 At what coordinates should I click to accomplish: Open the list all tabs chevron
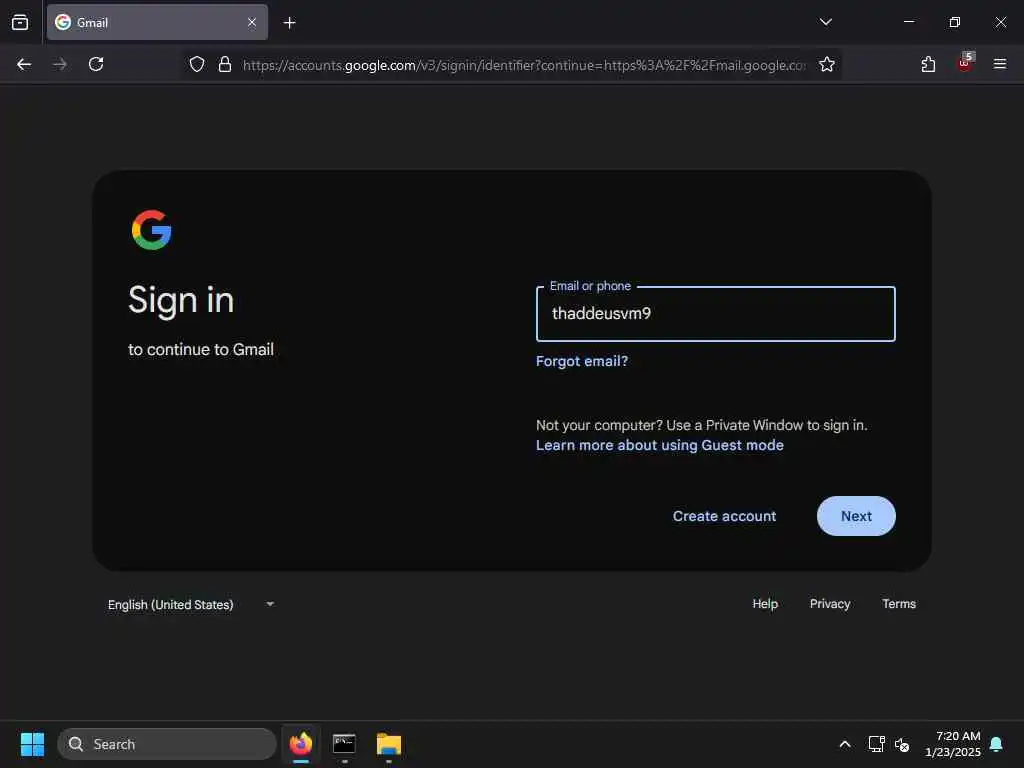click(x=825, y=22)
